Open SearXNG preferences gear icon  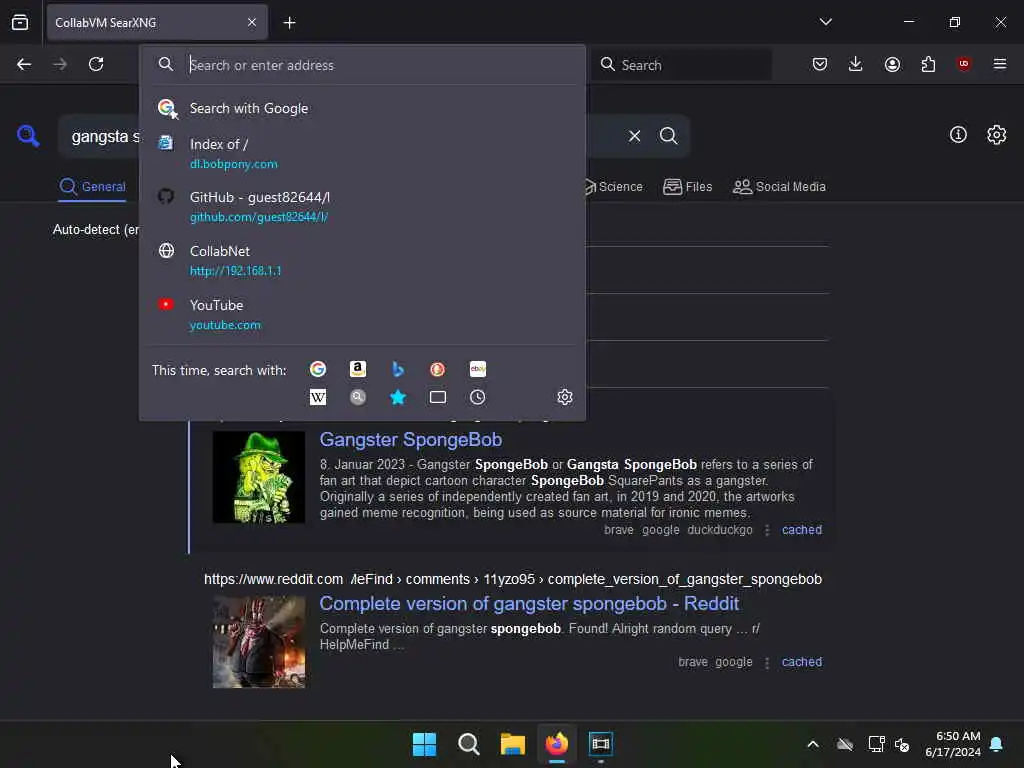tap(997, 135)
